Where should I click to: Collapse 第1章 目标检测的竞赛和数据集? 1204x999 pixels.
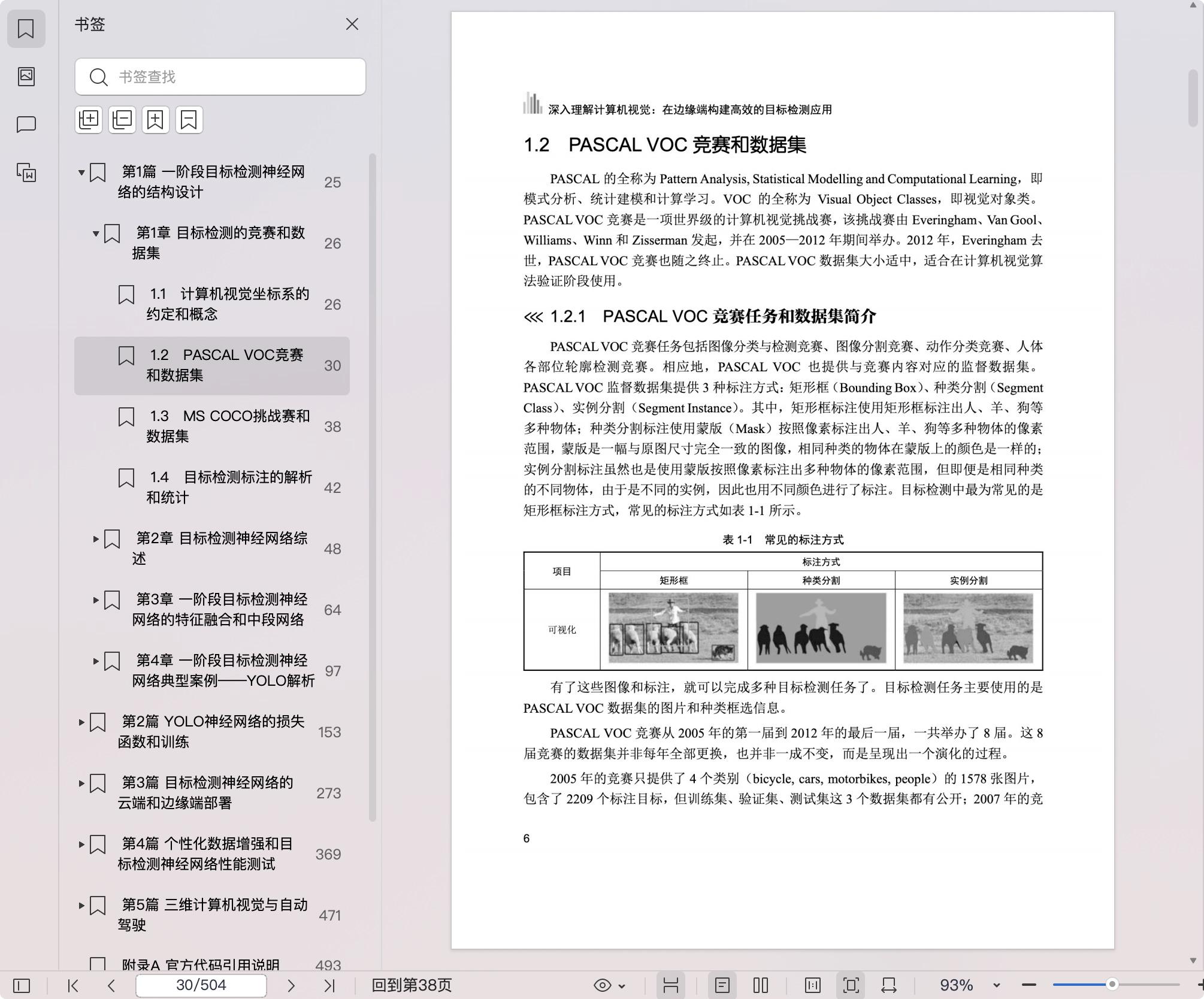click(96, 234)
